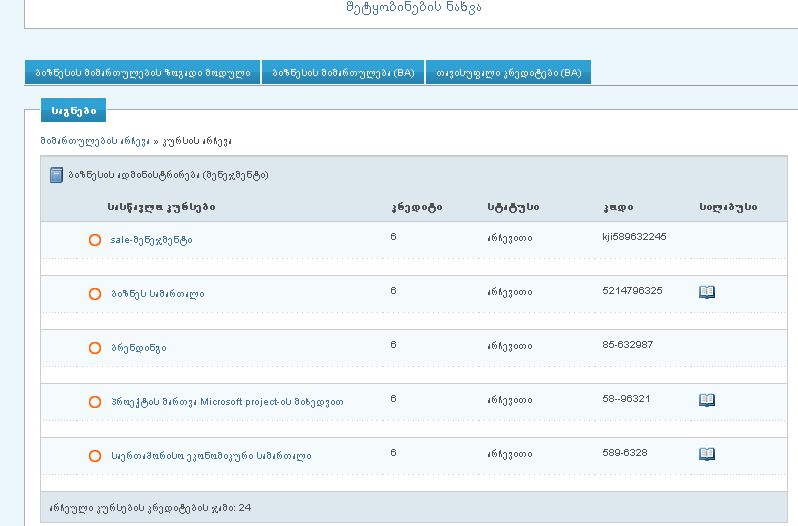Click the სტატუსი column header

click(x=513, y=207)
